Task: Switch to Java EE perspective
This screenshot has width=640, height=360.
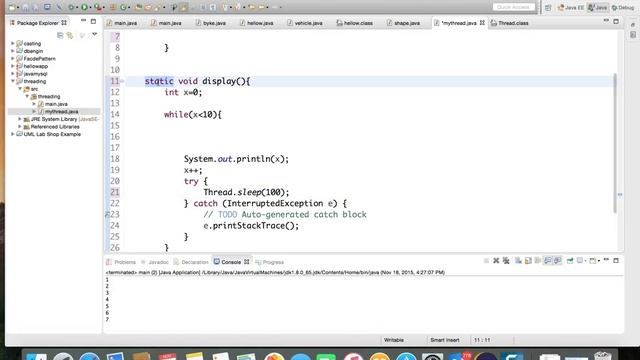Action: [571, 7]
